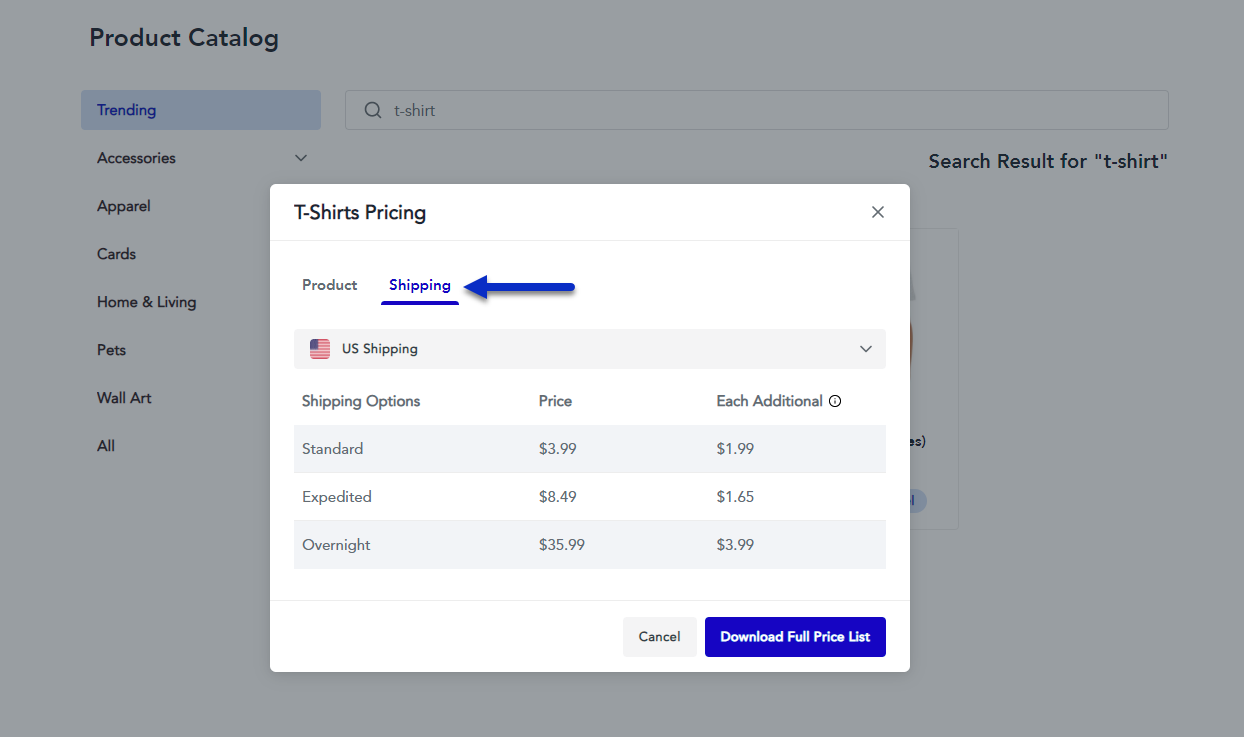
Task: Select the All category
Action: pyautogui.click(x=105, y=446)
